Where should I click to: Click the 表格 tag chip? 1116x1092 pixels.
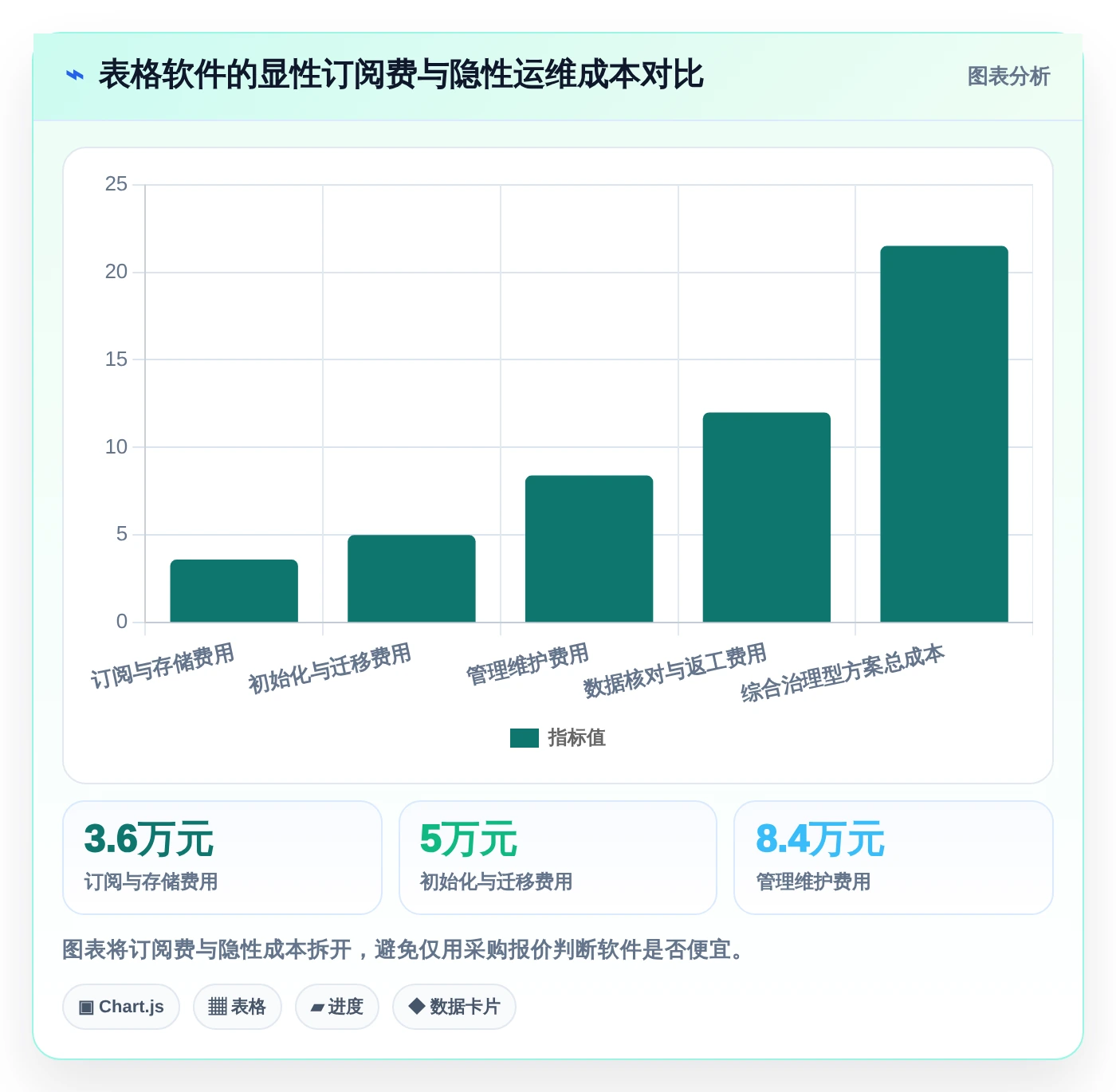[x=238, y=1007]
